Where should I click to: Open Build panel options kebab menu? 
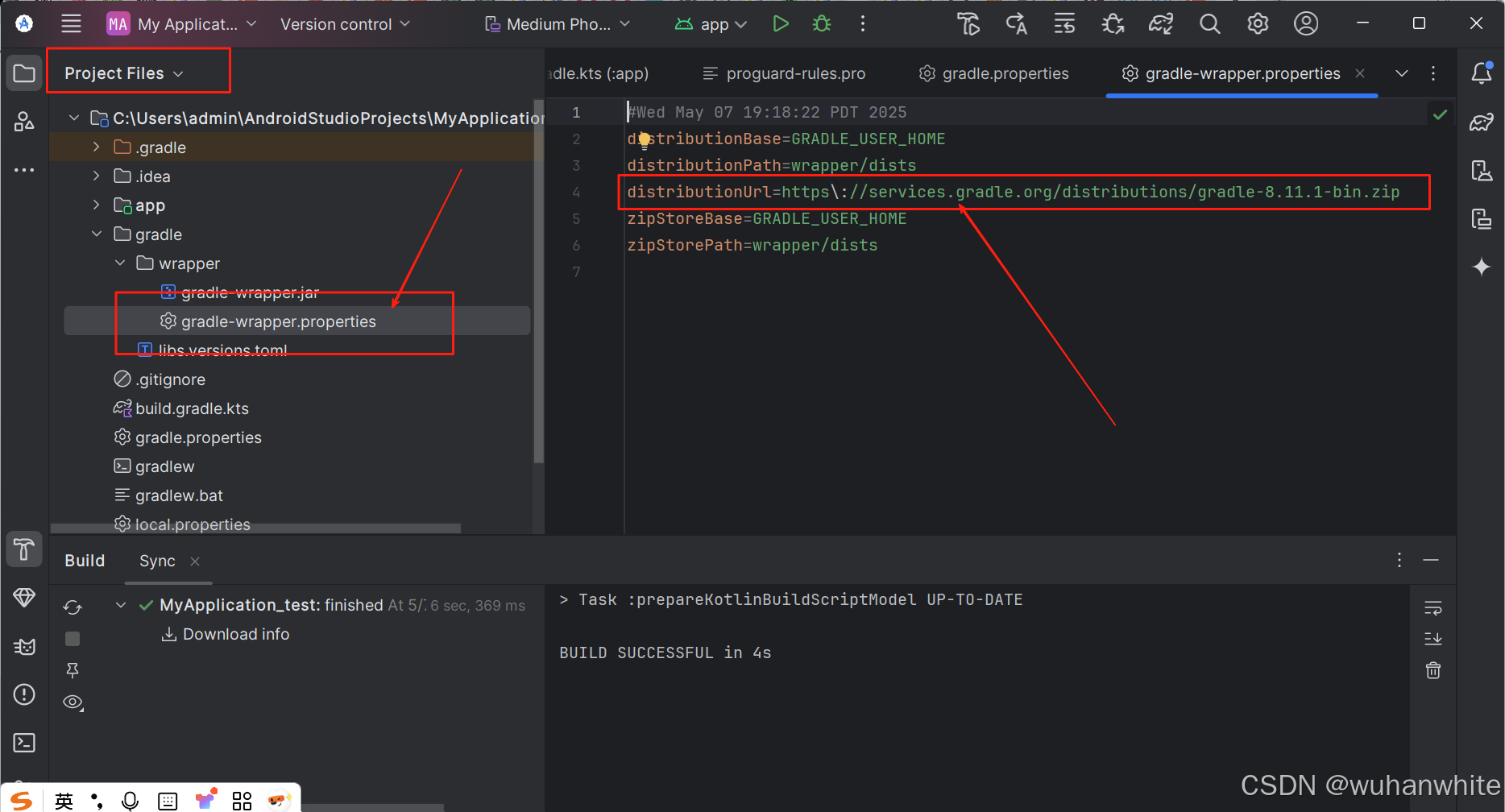click(x=1399, y=560)
